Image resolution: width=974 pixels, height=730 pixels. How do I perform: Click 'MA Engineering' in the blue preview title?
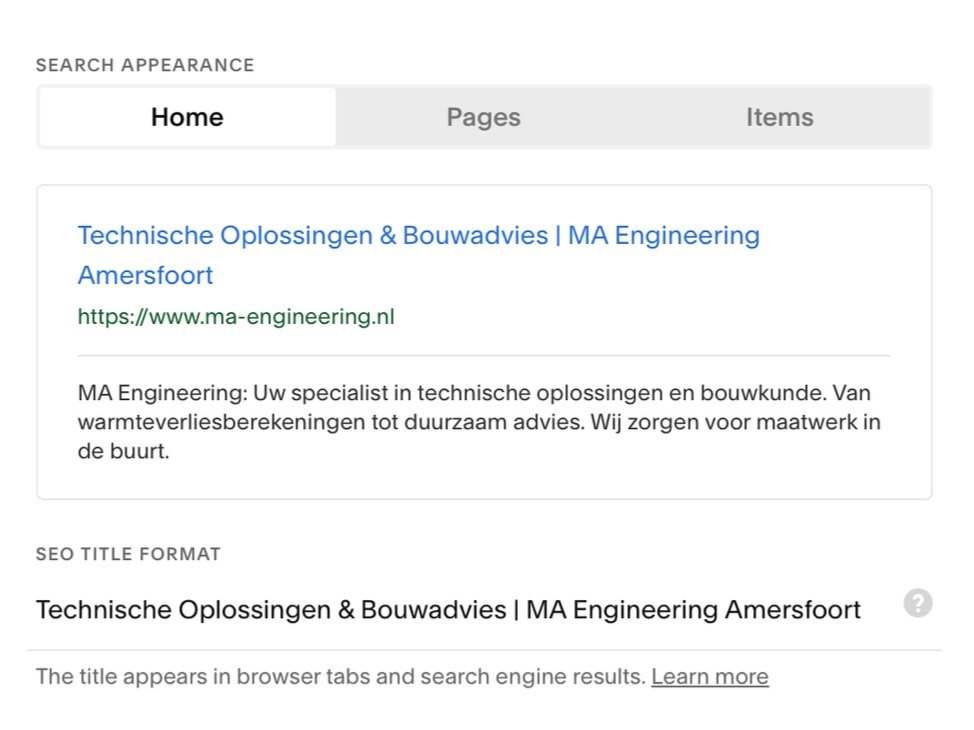tap(664, 235)
